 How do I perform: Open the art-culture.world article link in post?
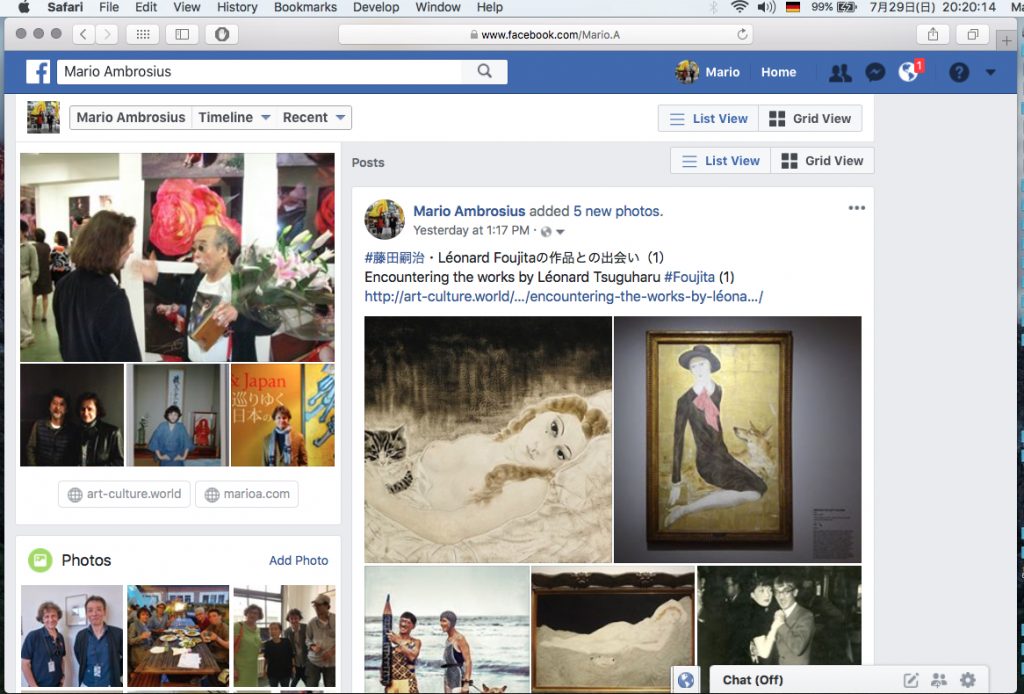pos(563,296)
